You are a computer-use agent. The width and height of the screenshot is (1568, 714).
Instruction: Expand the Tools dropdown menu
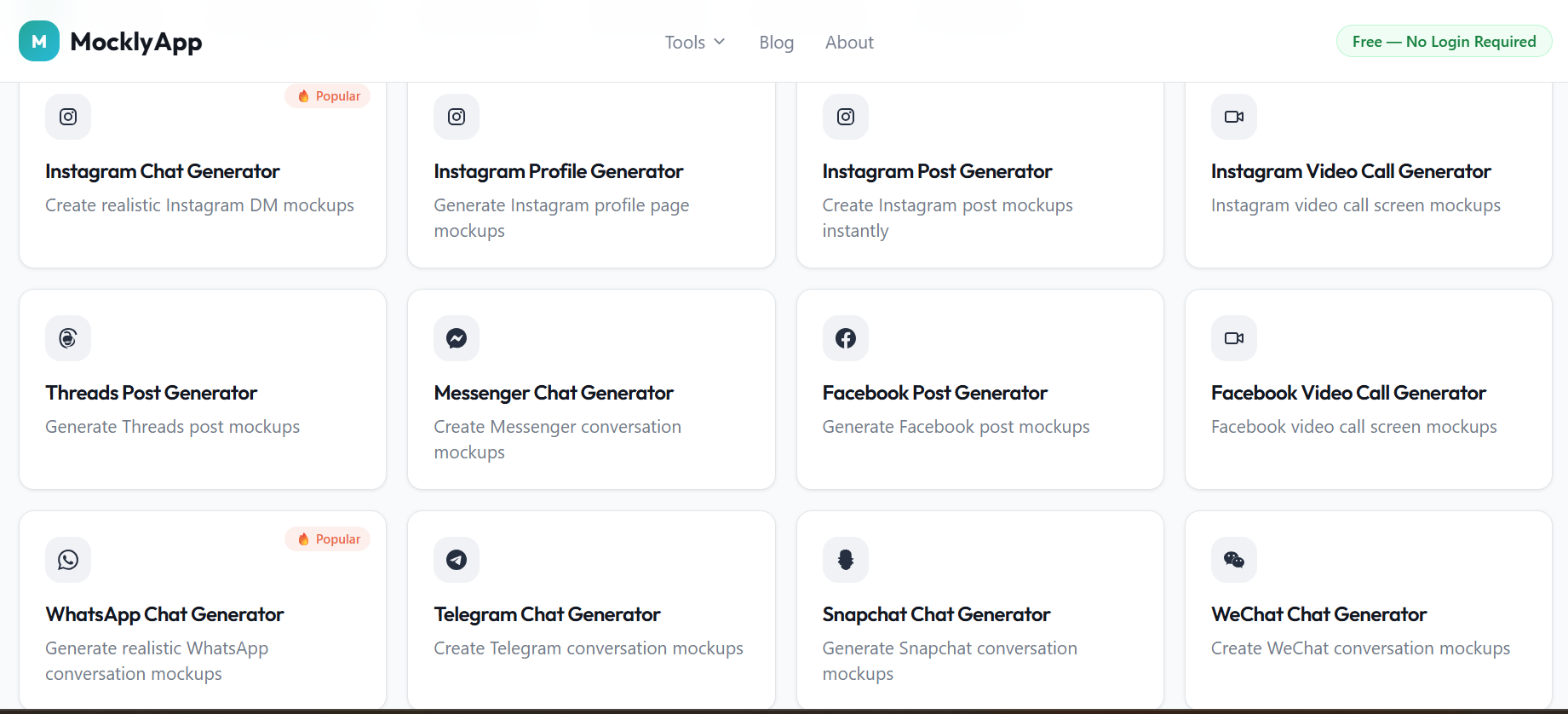(694, 42)
